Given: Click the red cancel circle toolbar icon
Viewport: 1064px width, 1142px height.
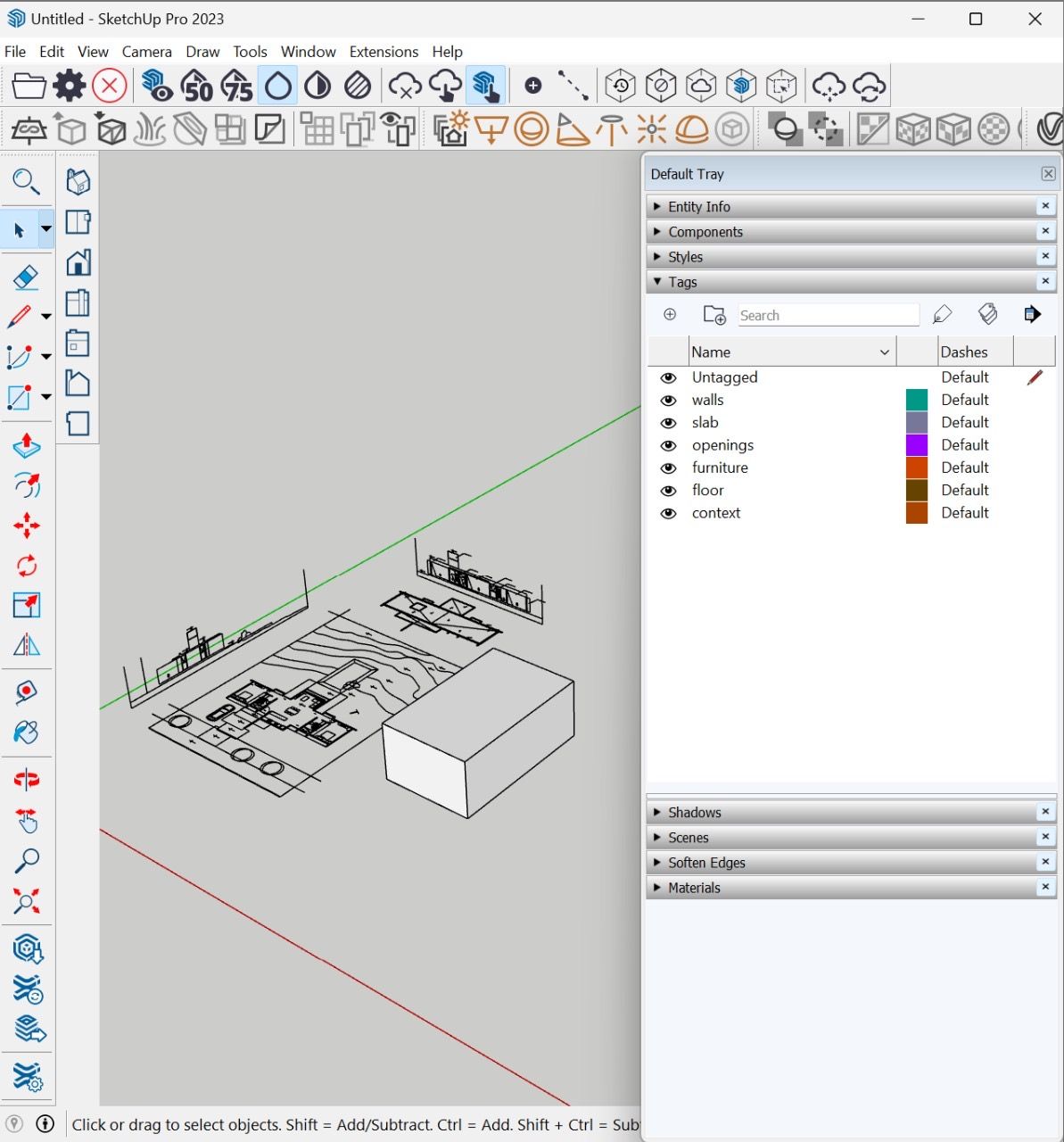Looking at the screenshot, I should (x=110, y=86).
